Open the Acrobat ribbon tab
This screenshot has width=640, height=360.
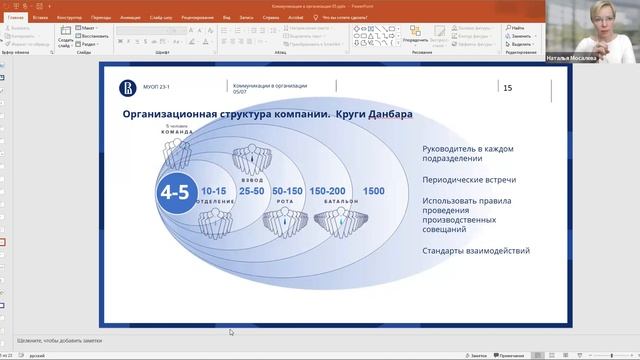point(296,18)
